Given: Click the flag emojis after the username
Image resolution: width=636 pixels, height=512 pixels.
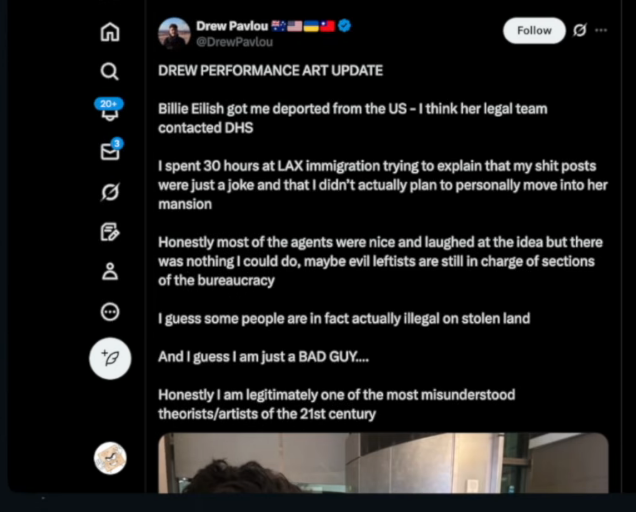Looking at the screenshot, I should point(303,26).
